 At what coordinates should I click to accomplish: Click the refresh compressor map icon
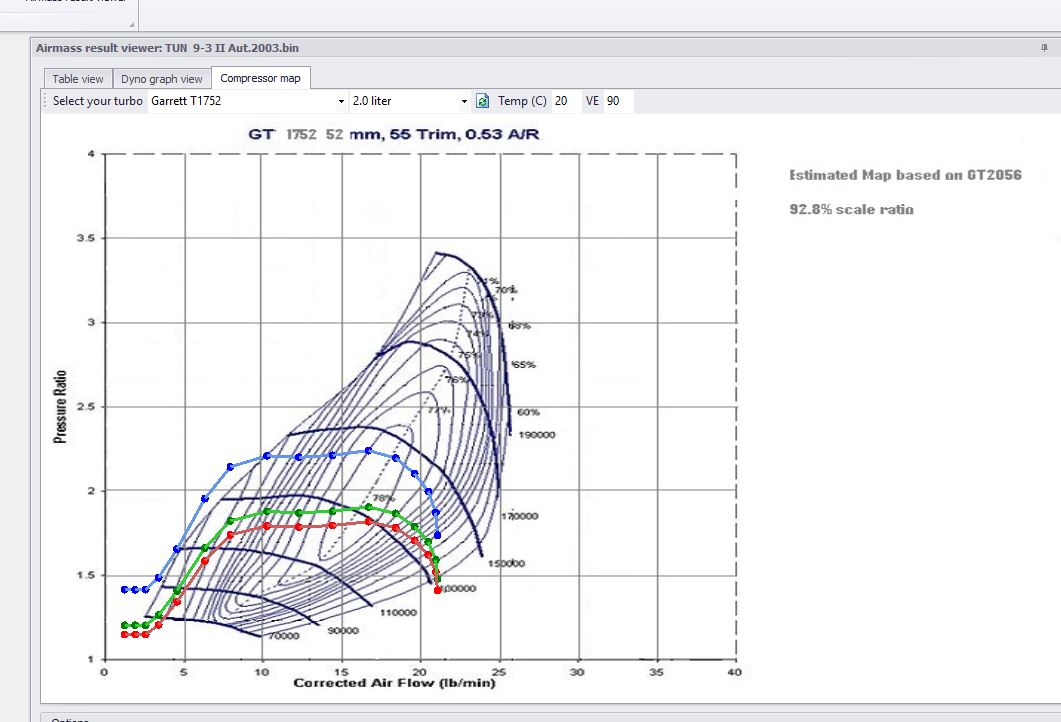click(x=482, y=101)
